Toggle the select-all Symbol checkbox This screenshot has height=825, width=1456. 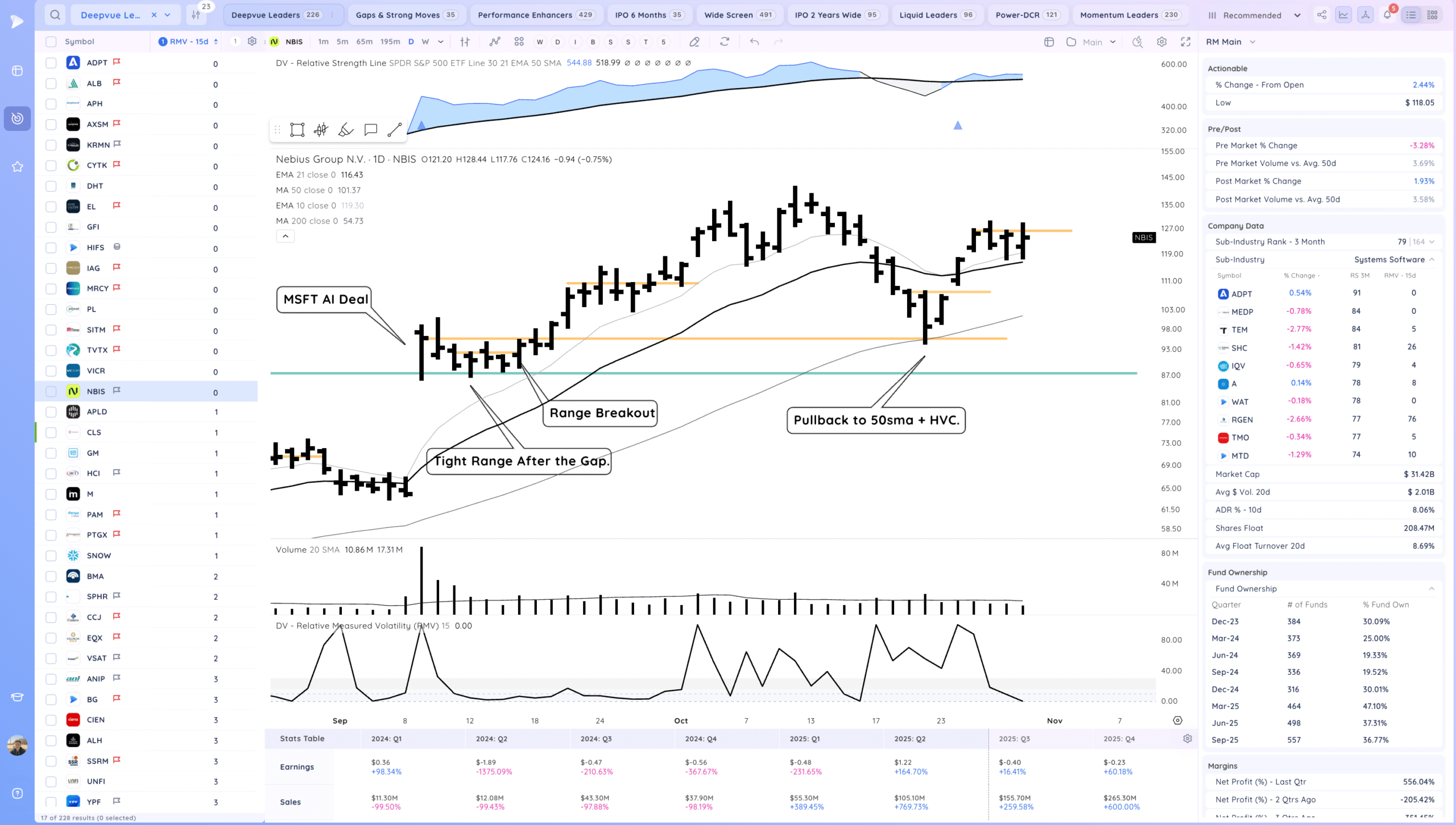[51, 42]
